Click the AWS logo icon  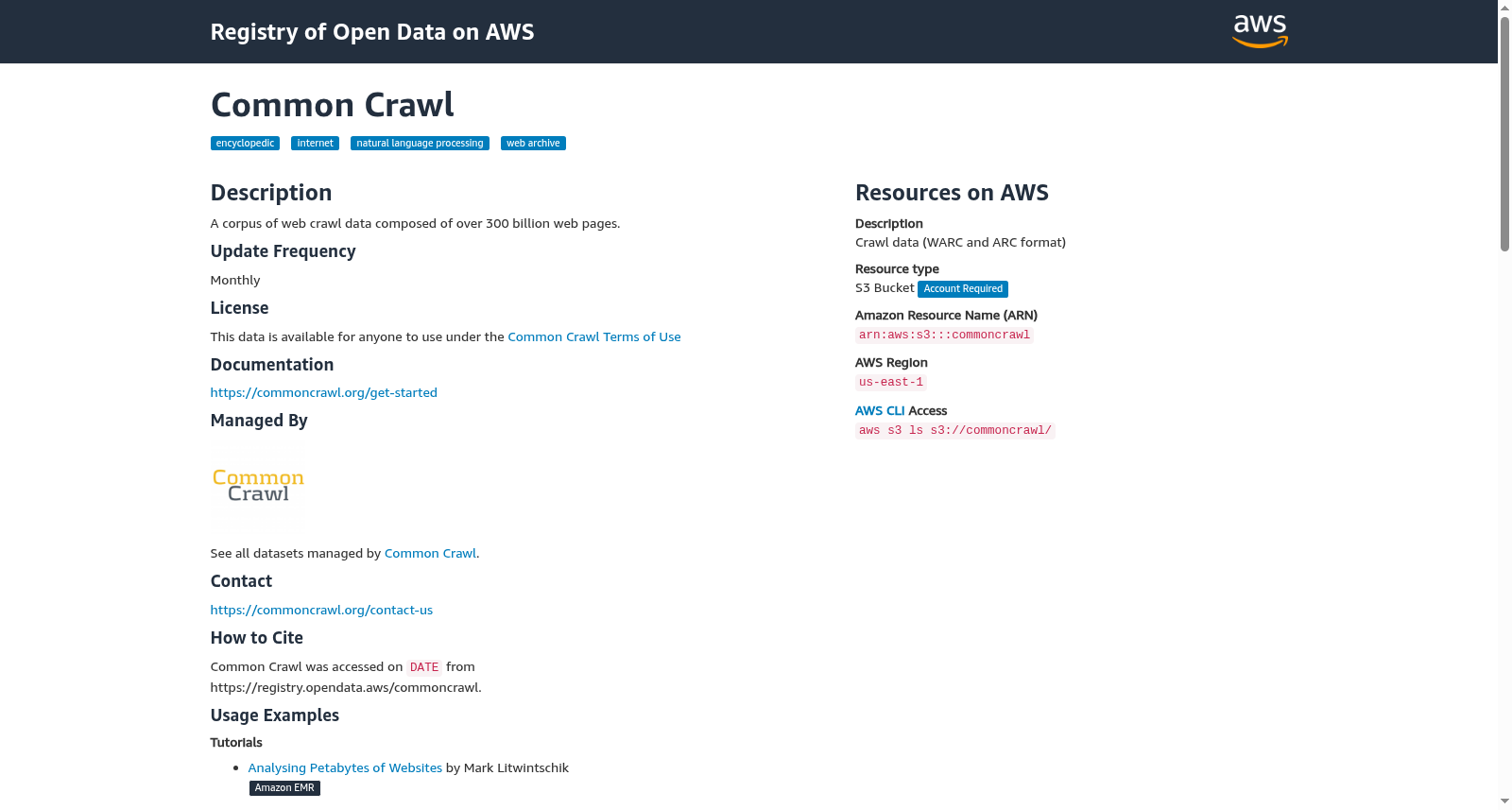coord(1260,31)
